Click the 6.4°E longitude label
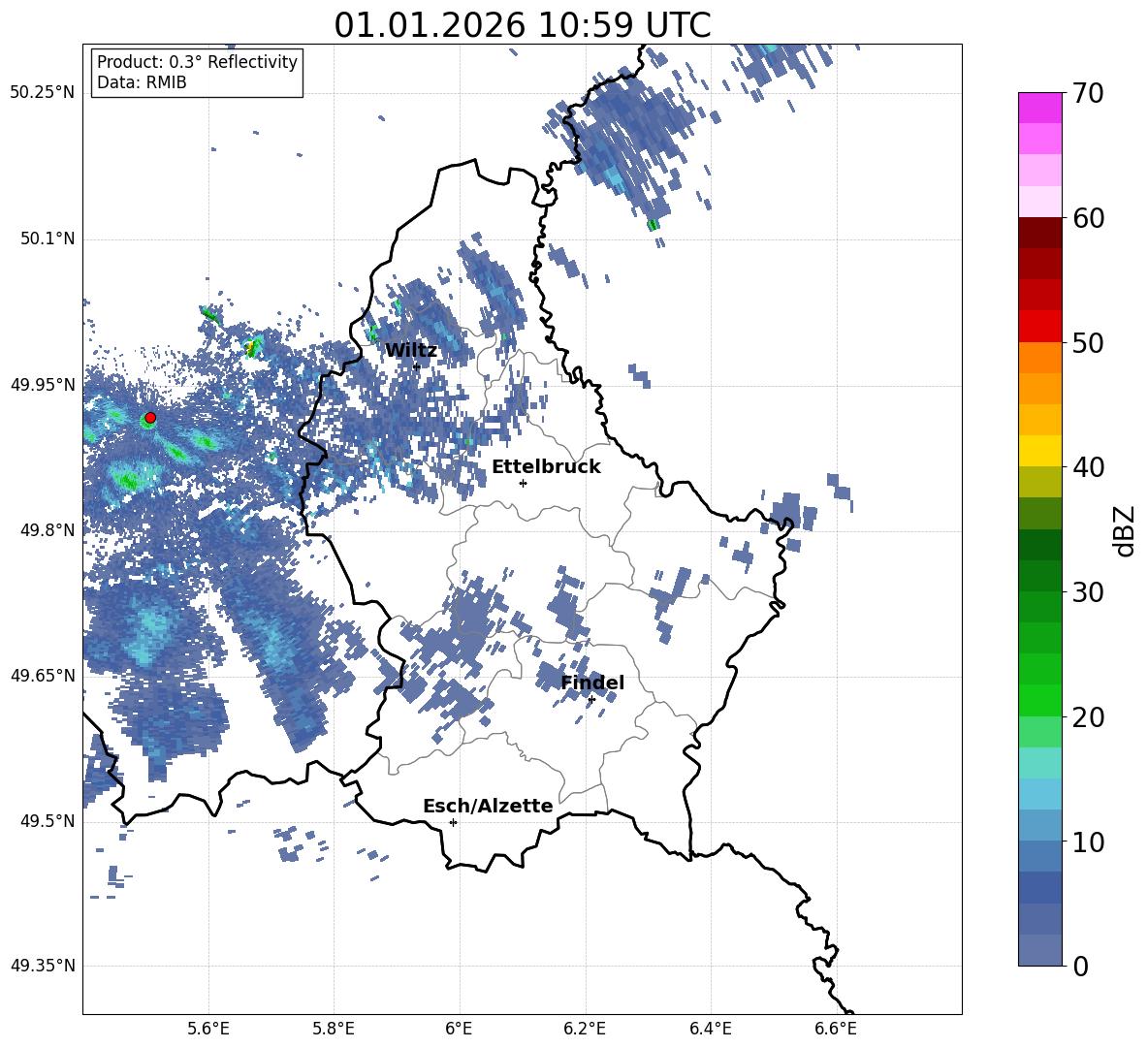 710,1029
